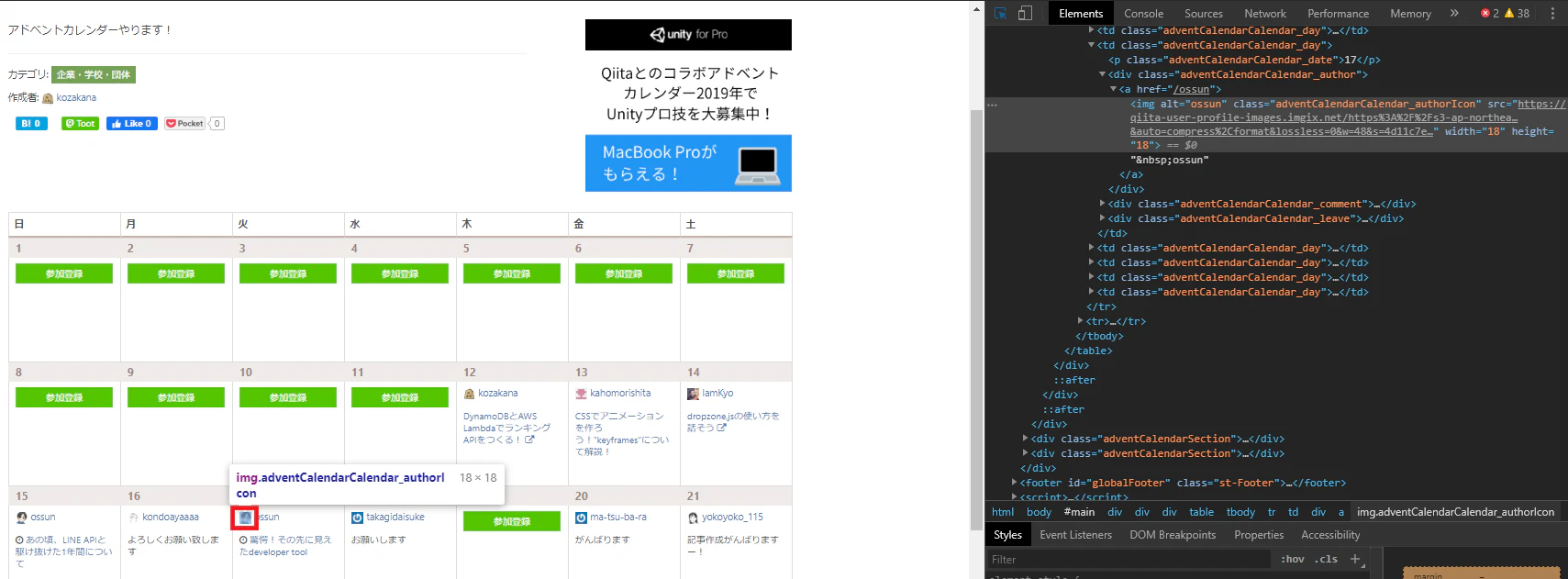Screen dimensions: 1568x579
Task: Click kahomorishita's avatar icon on day 13
Action: point(581,394)
